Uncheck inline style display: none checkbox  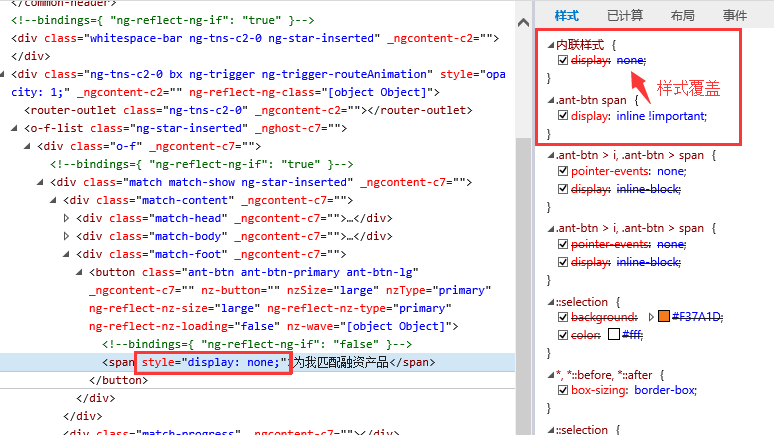coord(563,60)
